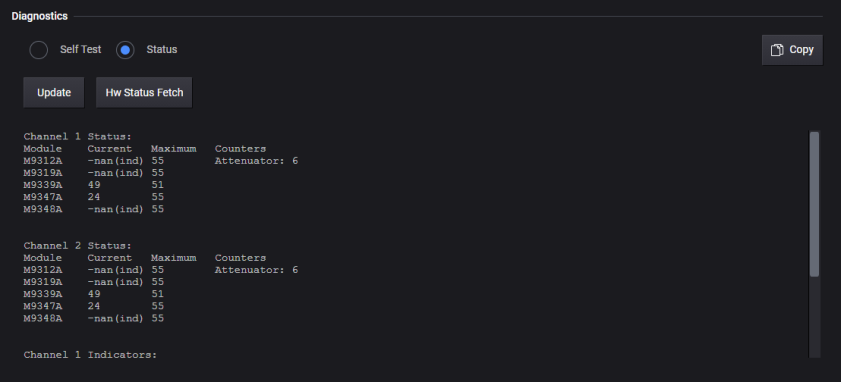This screenshot has width=841, height=382.
Task: Click the Channel 1 Indicators heading
Action: (90, 355)
